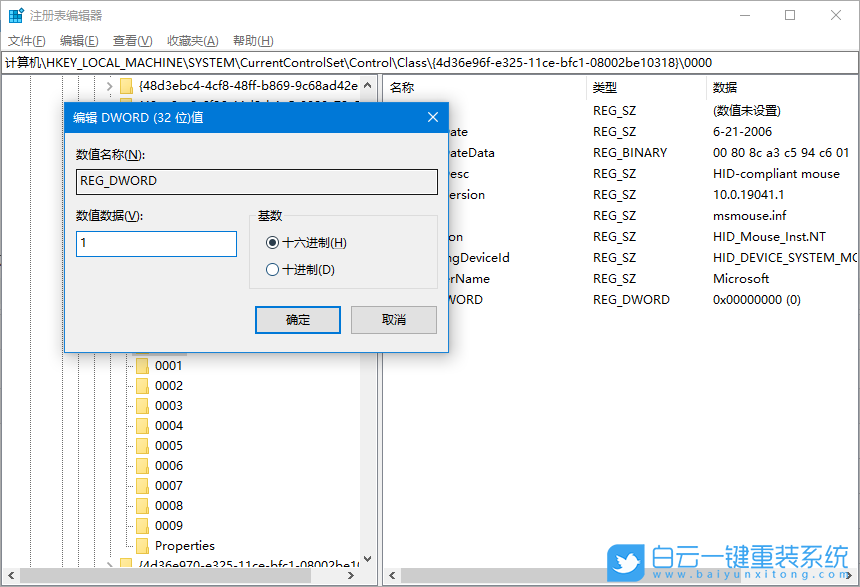860x587 pixels.
Task: Confirm with the 确定 button
Action: tap(297, 321)
